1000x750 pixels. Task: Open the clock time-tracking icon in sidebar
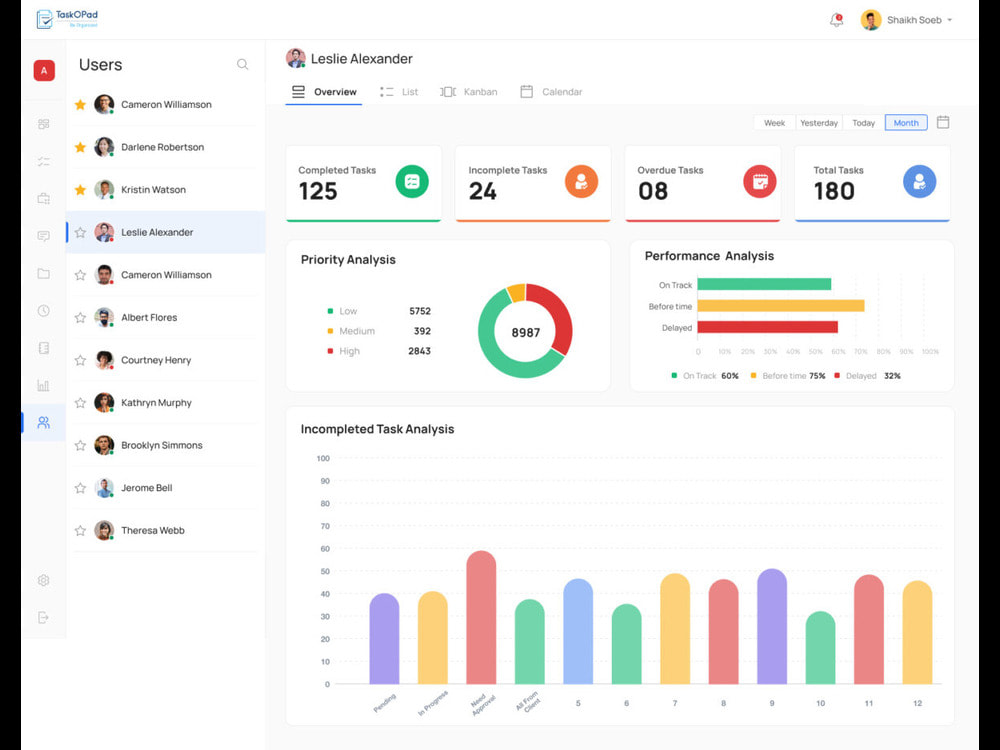click(43, 311)
